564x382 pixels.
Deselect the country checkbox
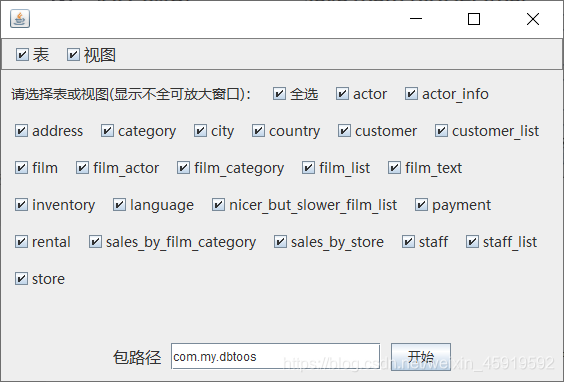[x=259, y=131]
